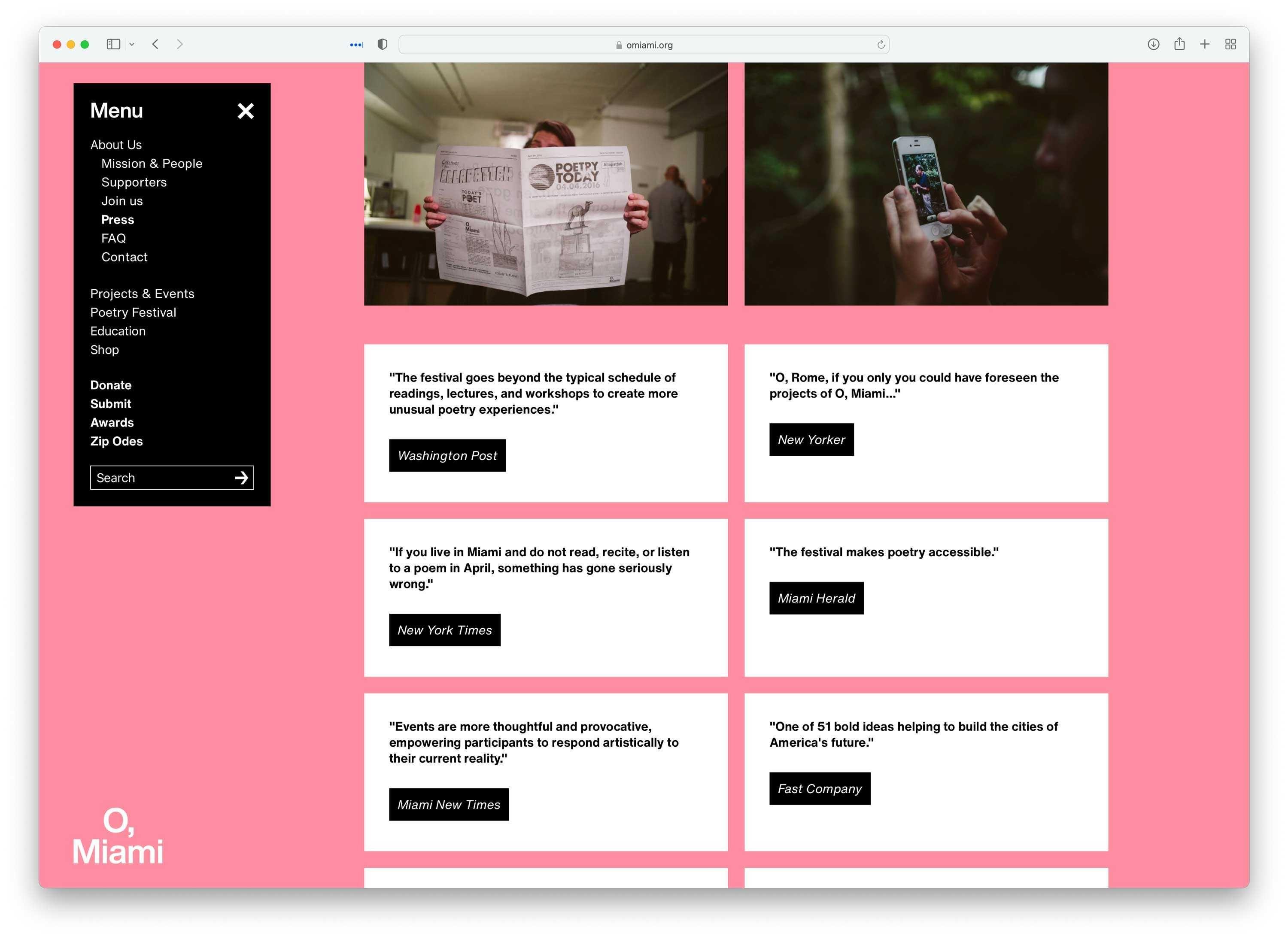Click in the Search input field
Viewport: 1288px width, 939px height.
[159, 478]
